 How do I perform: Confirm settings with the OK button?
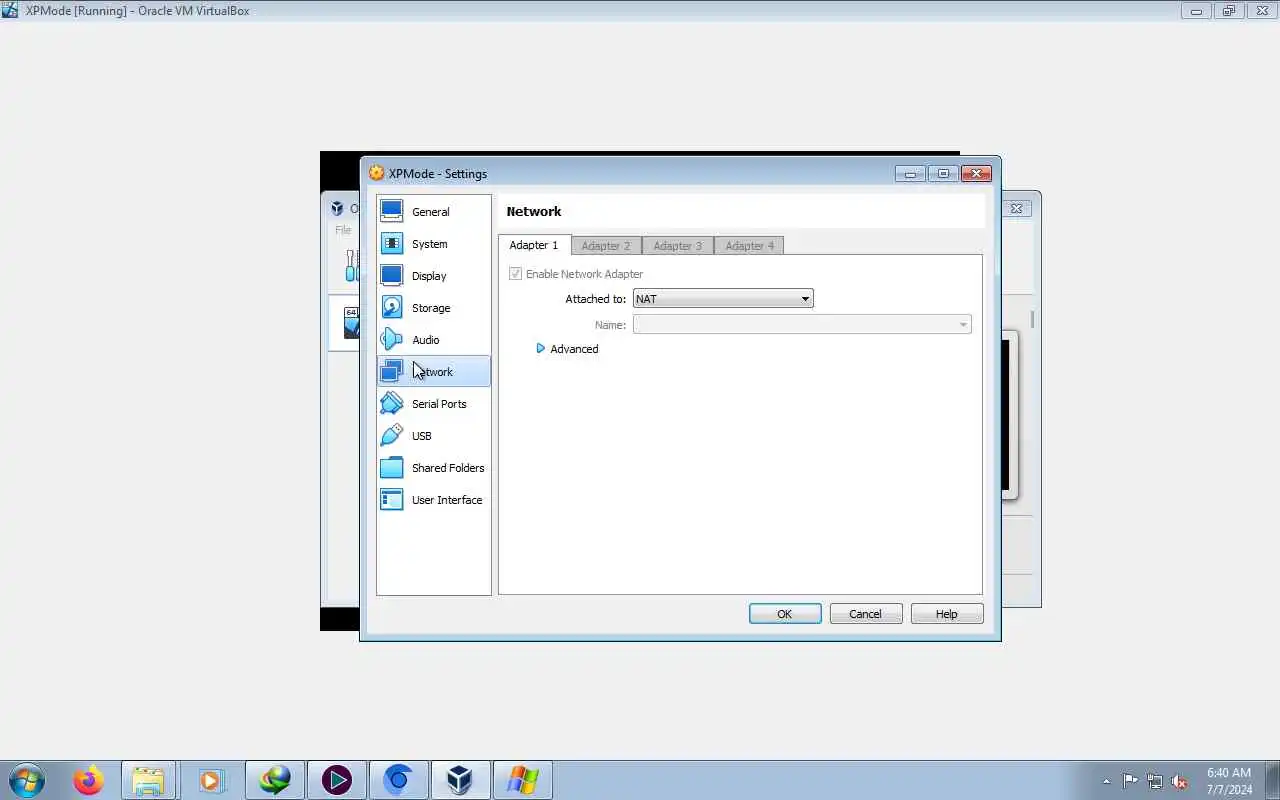785,614
